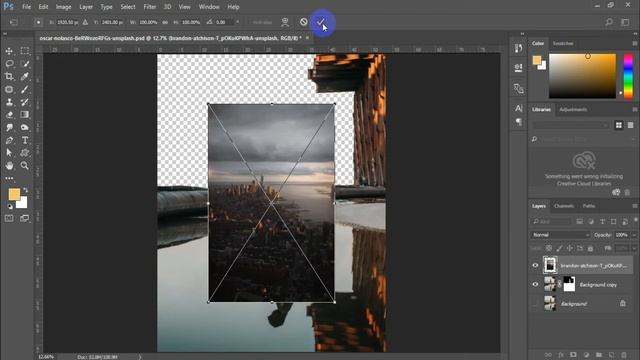Open the blend mode Normal dropdown
Viewport: 640px width, 360px height.
click(560, 235)
